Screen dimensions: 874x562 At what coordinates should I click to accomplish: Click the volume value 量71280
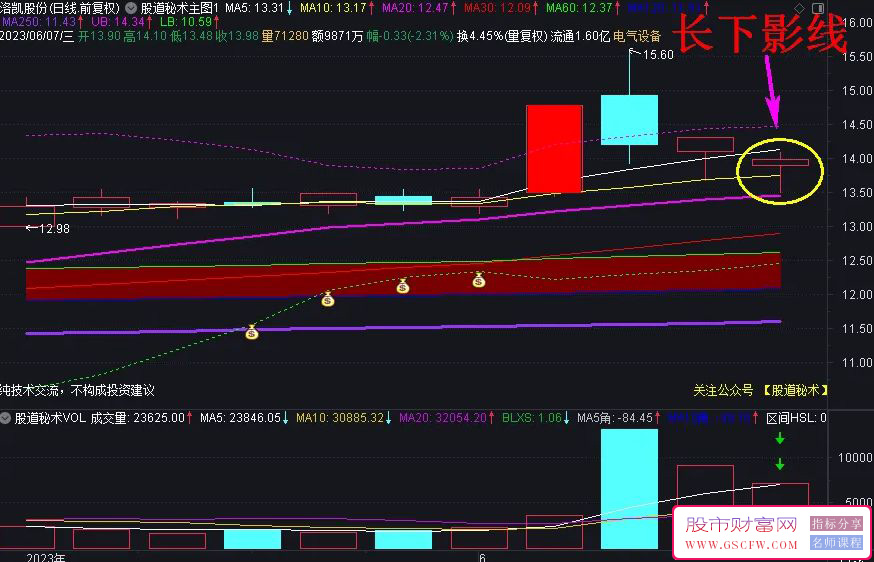tap(285, 37)
